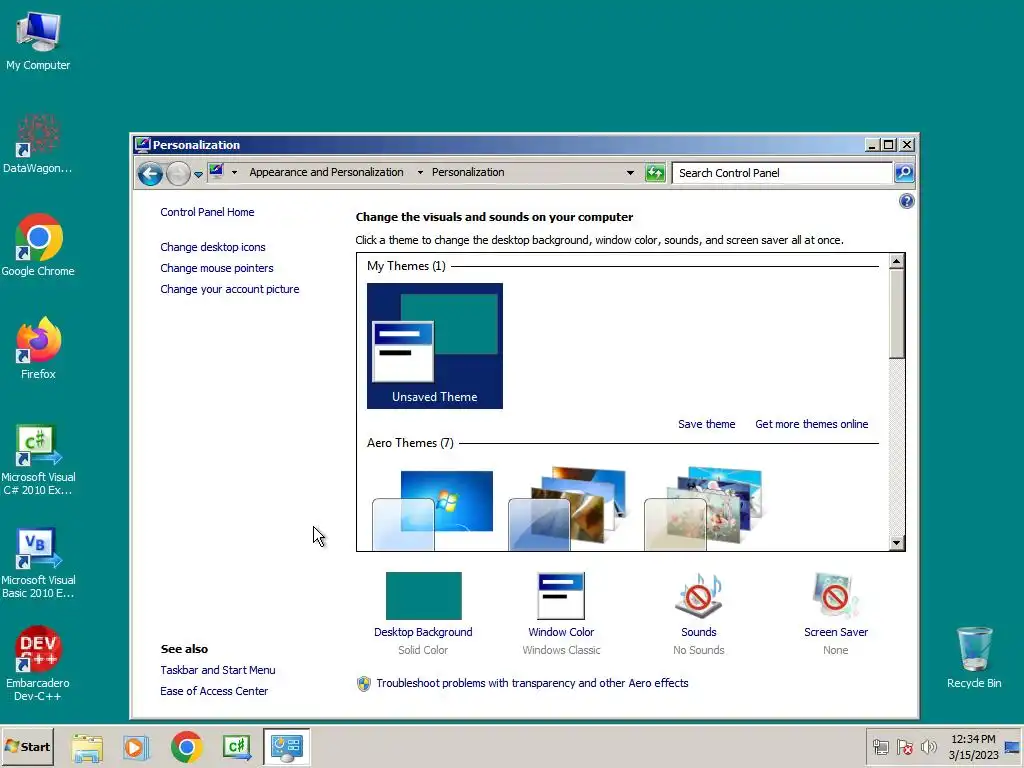Open the DataWagon desktop shortcut
Screen dimensions: 1024x768
pos(38,144)
